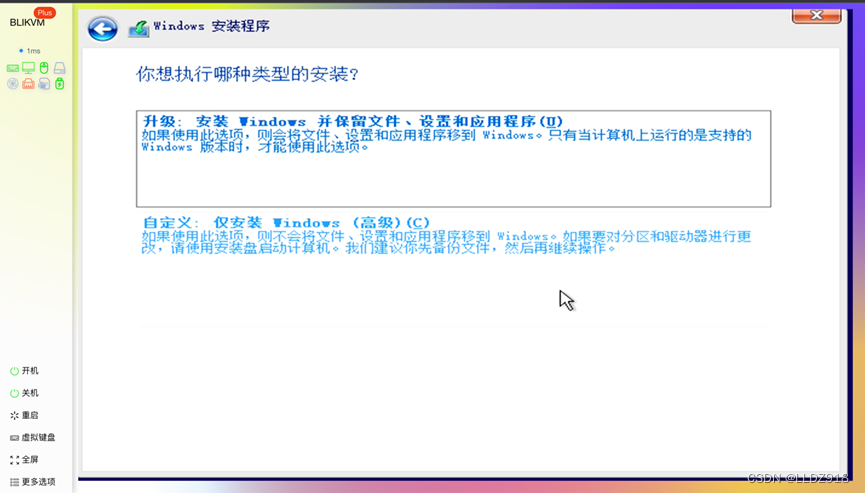Click the heading 你想执行哪种类型的安装?

coord(247,74)
